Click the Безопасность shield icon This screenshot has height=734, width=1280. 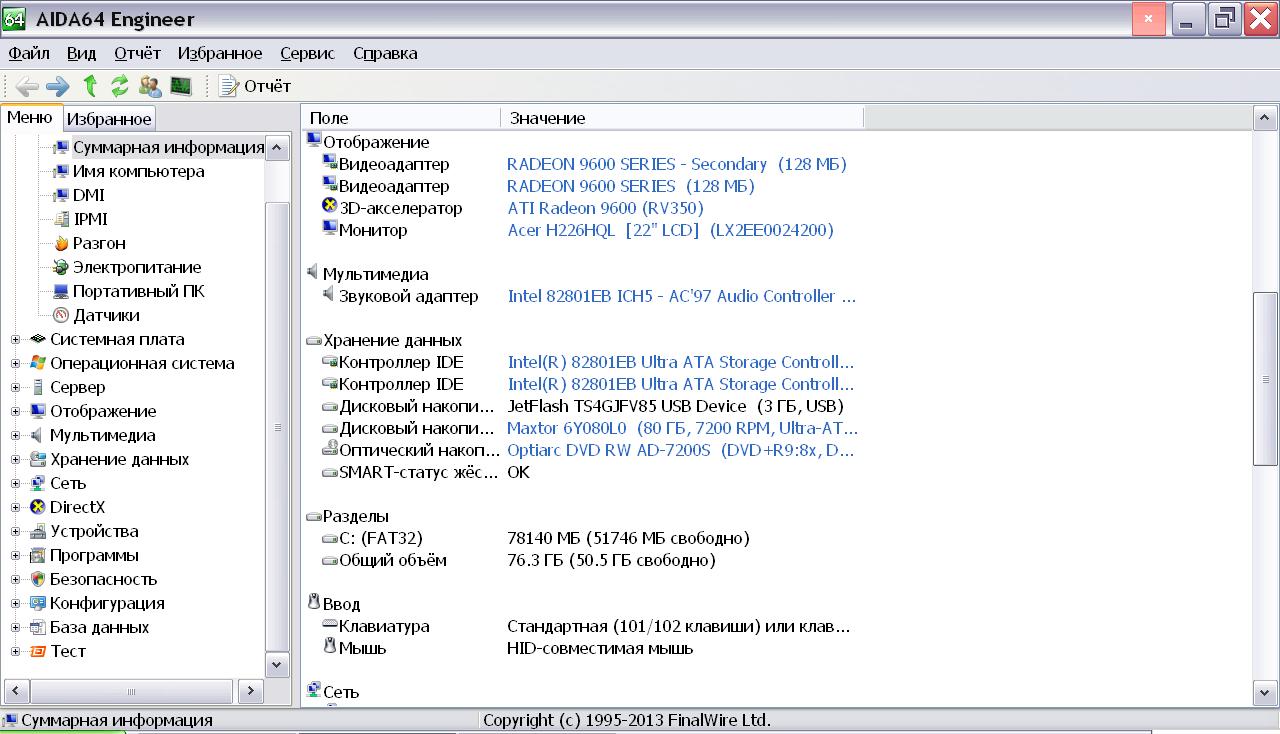38,579
